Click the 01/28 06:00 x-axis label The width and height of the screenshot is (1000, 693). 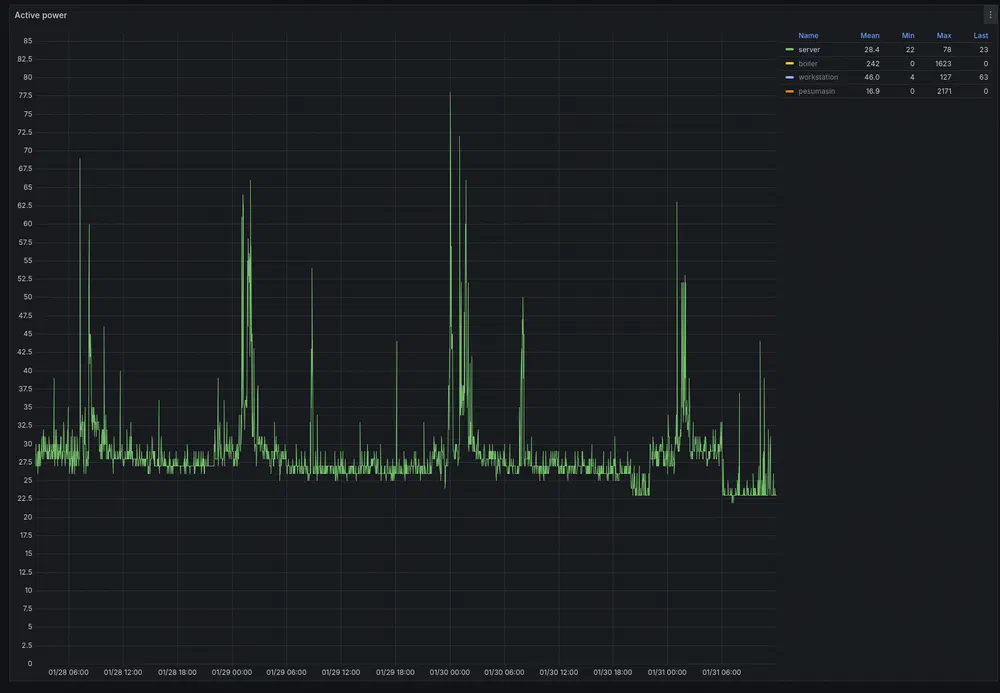(x=68, y=672)
